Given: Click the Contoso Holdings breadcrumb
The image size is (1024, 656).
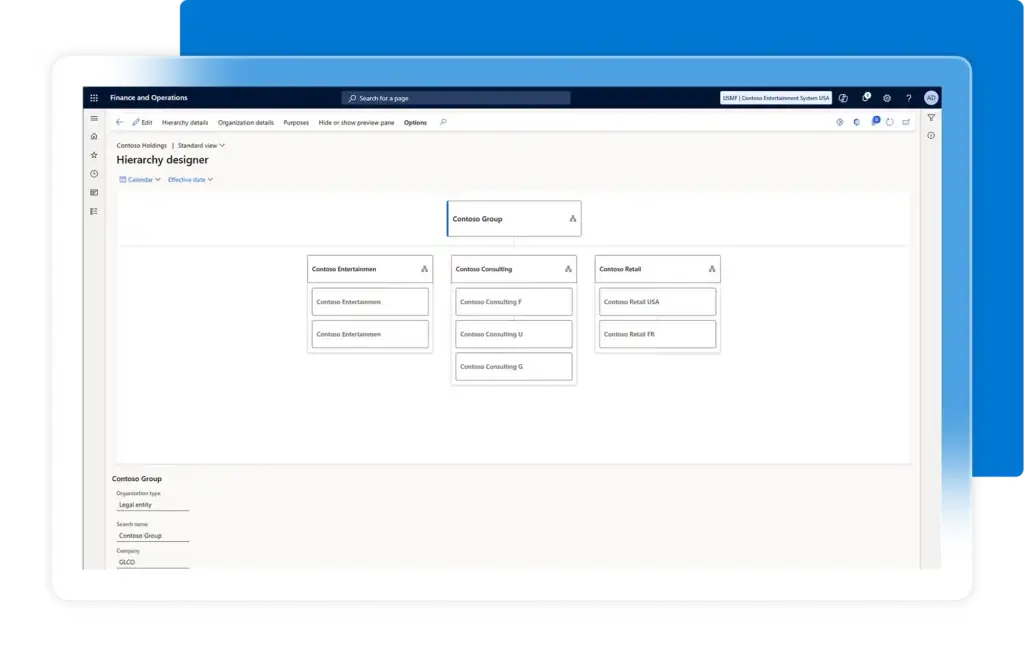Looking at the screenshot, I should (x=142, y=146).
